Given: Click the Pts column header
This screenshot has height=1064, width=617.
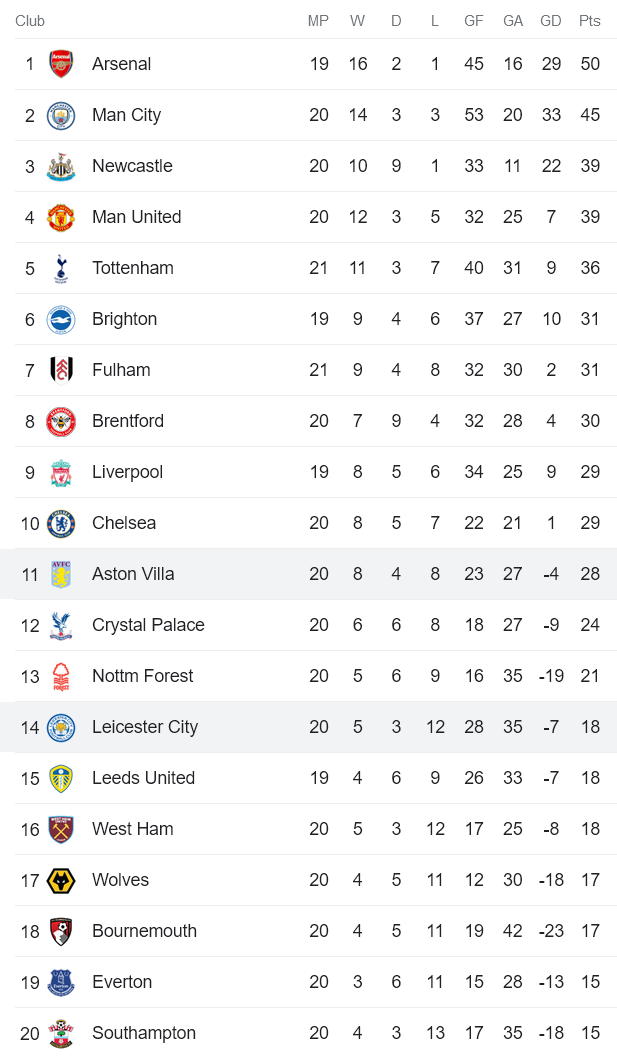Looking at the screenshot, I should (x=590, y=21).
